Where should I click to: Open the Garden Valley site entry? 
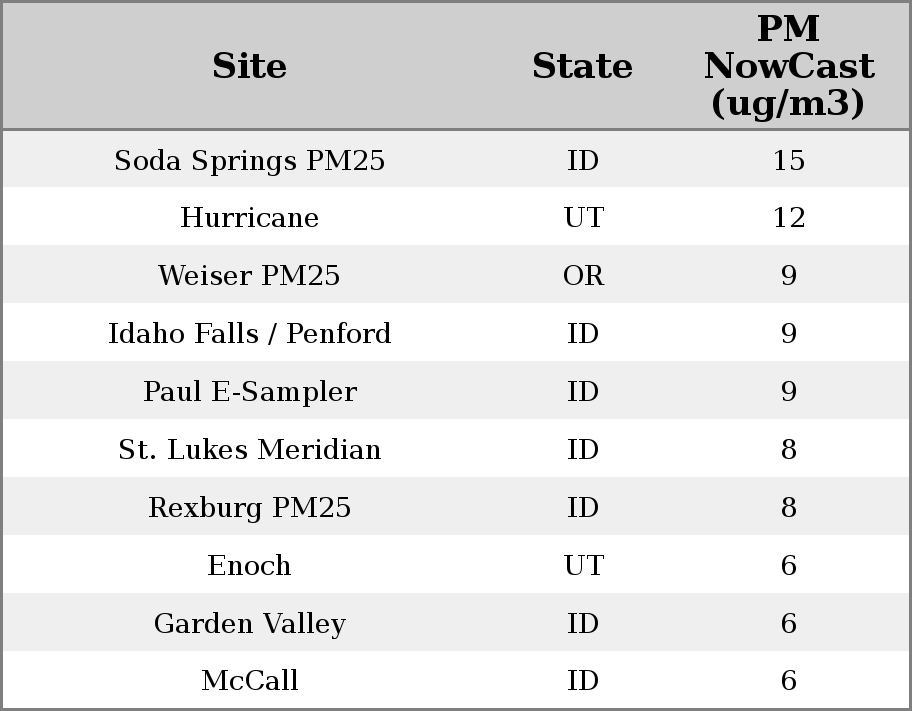250,624
